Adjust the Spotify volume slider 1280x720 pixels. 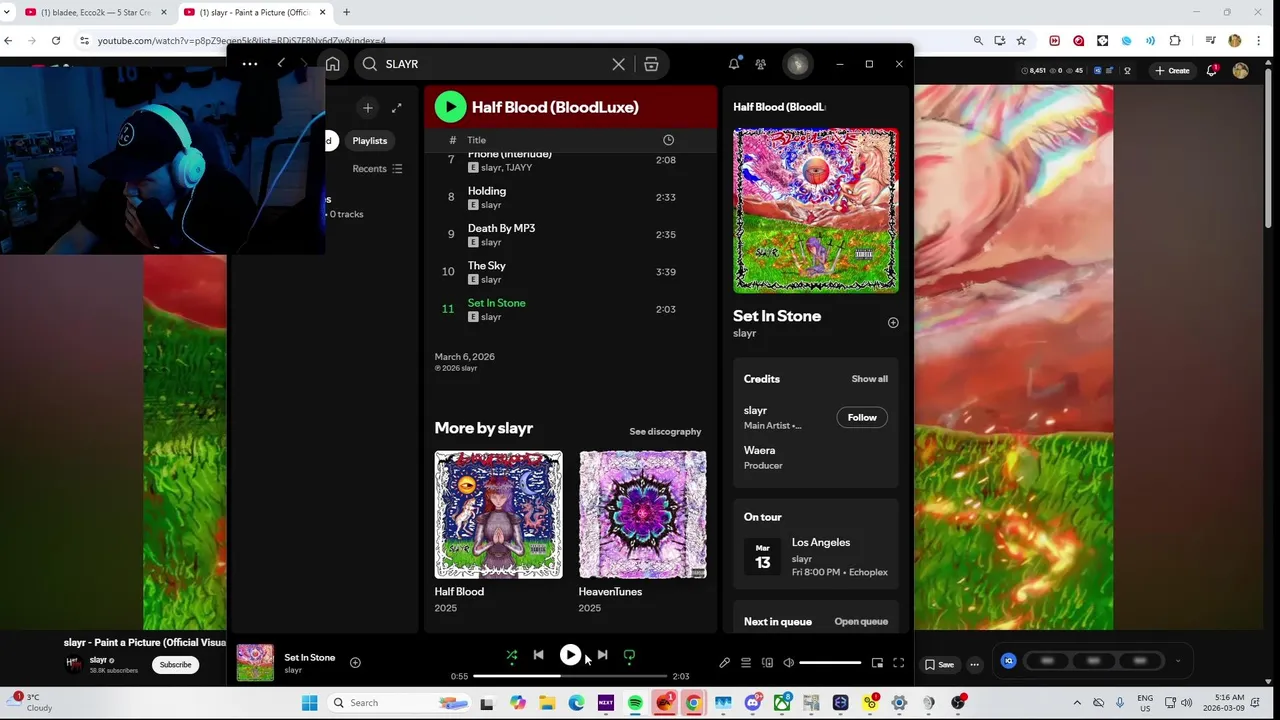[830, 663]
